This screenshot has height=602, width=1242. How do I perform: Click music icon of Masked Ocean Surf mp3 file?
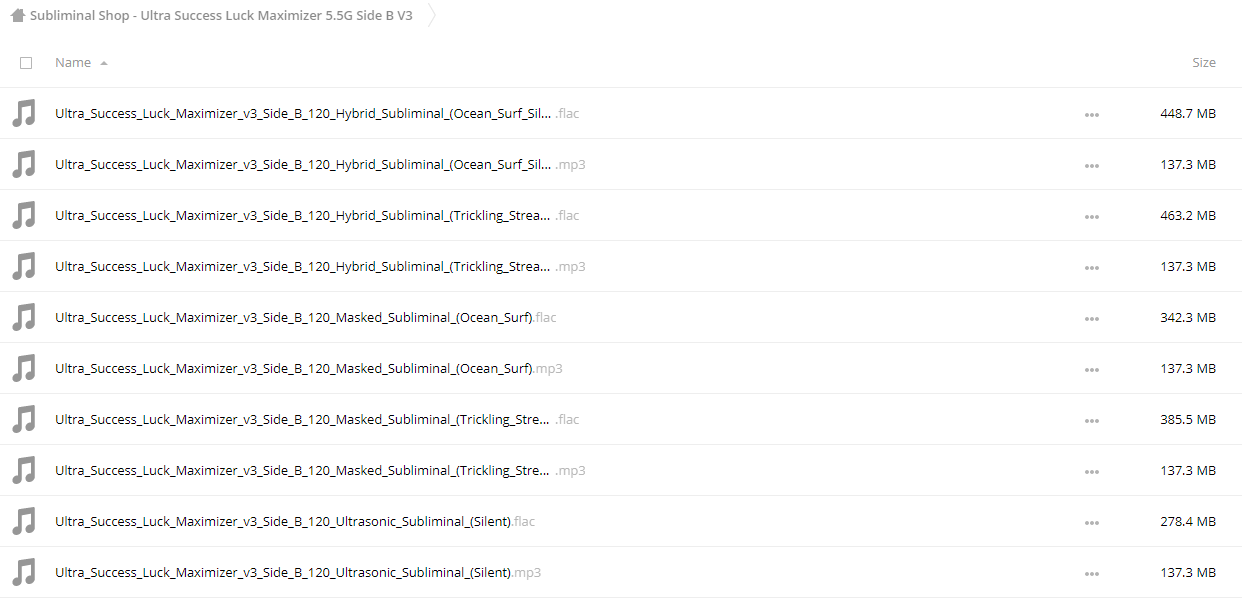24,368
